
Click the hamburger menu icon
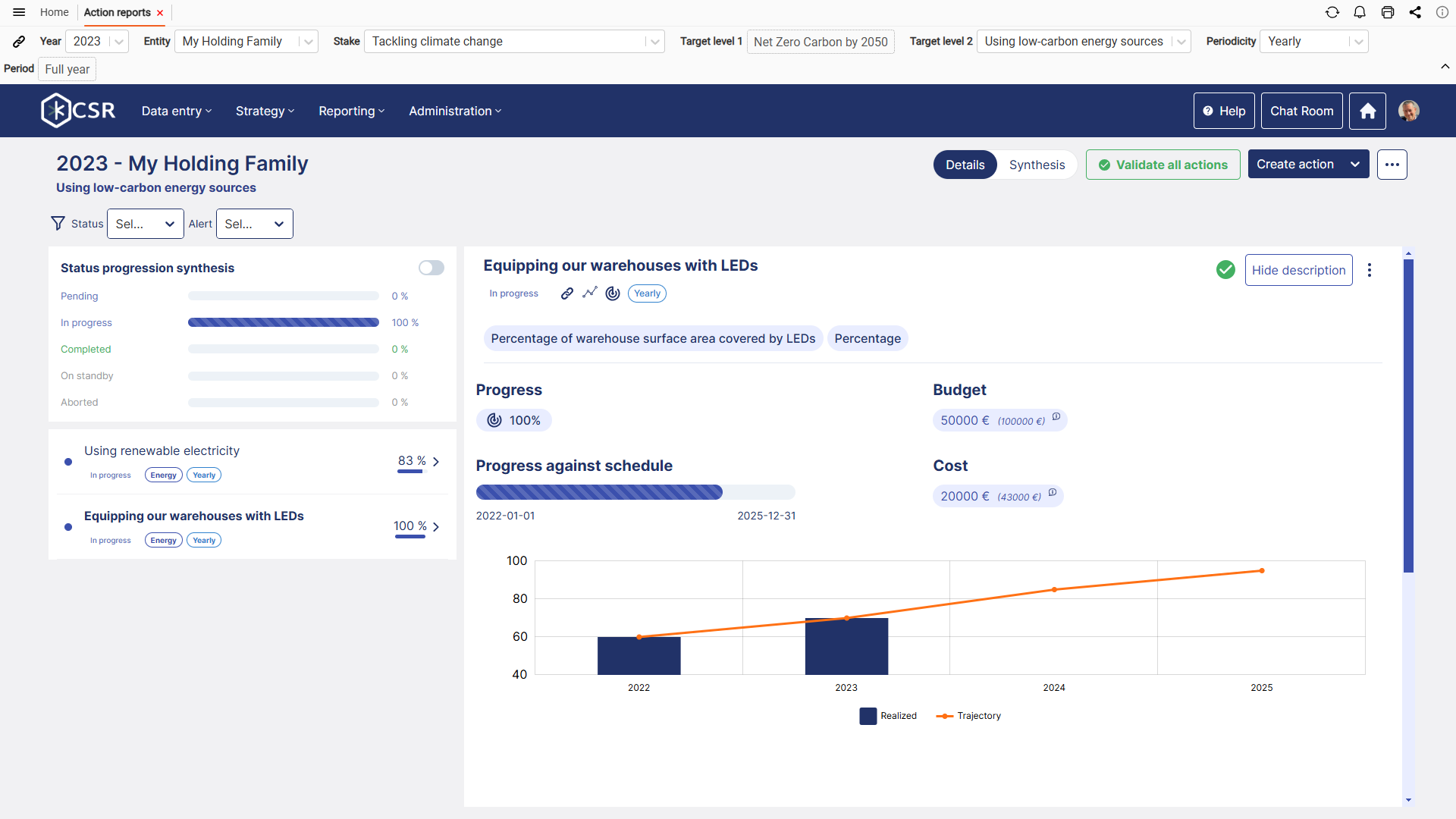click(19, 12)
